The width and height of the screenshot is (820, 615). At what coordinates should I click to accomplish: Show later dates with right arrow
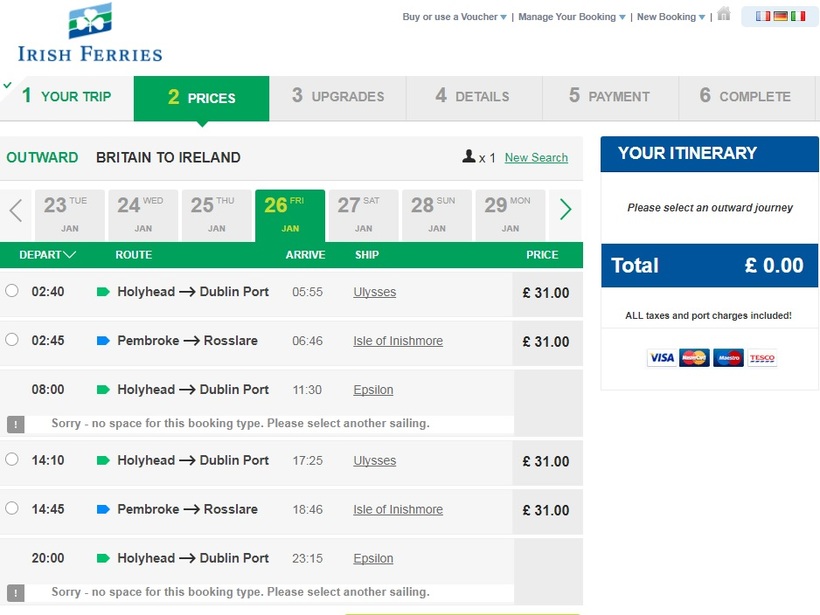(x=565, y=209)
